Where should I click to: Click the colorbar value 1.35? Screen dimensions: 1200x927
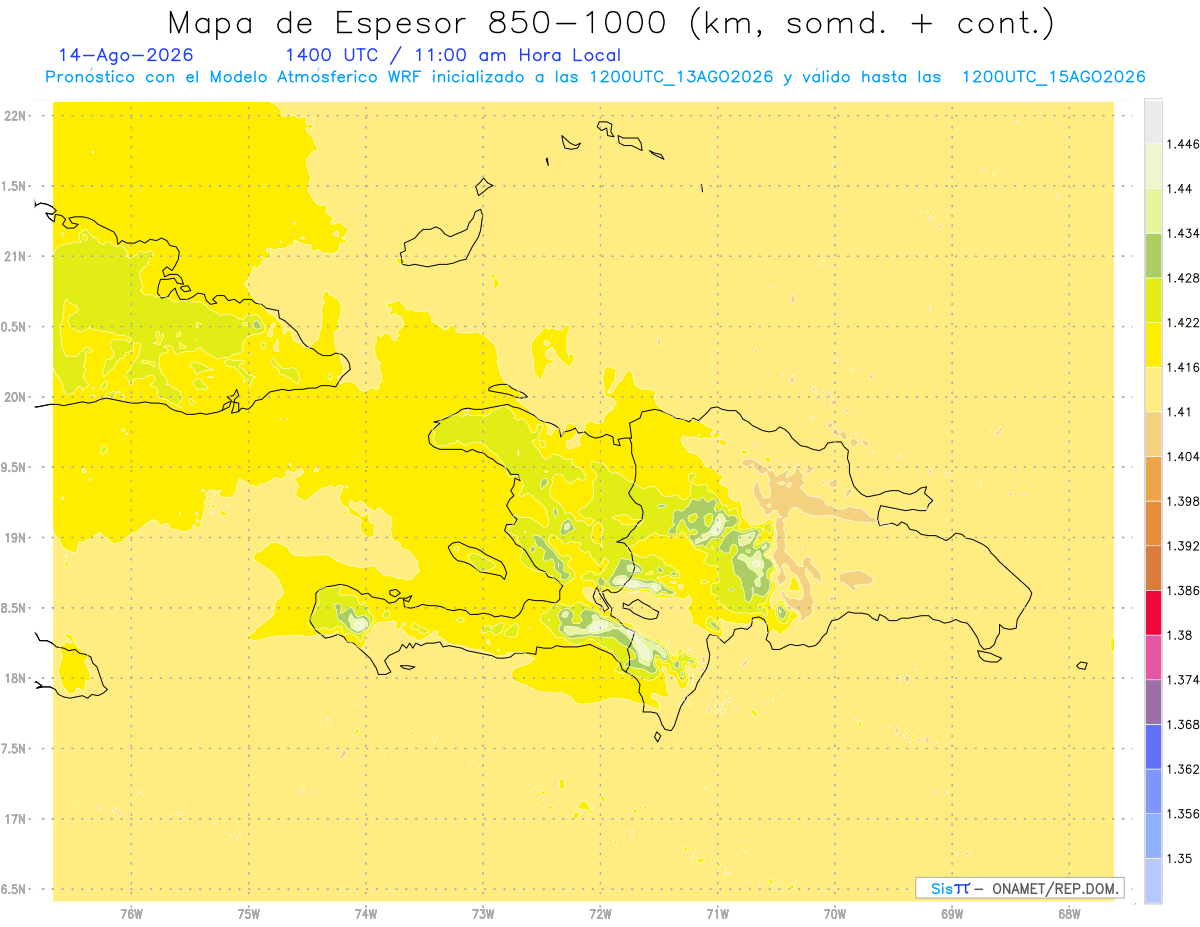pos(1181,858)
